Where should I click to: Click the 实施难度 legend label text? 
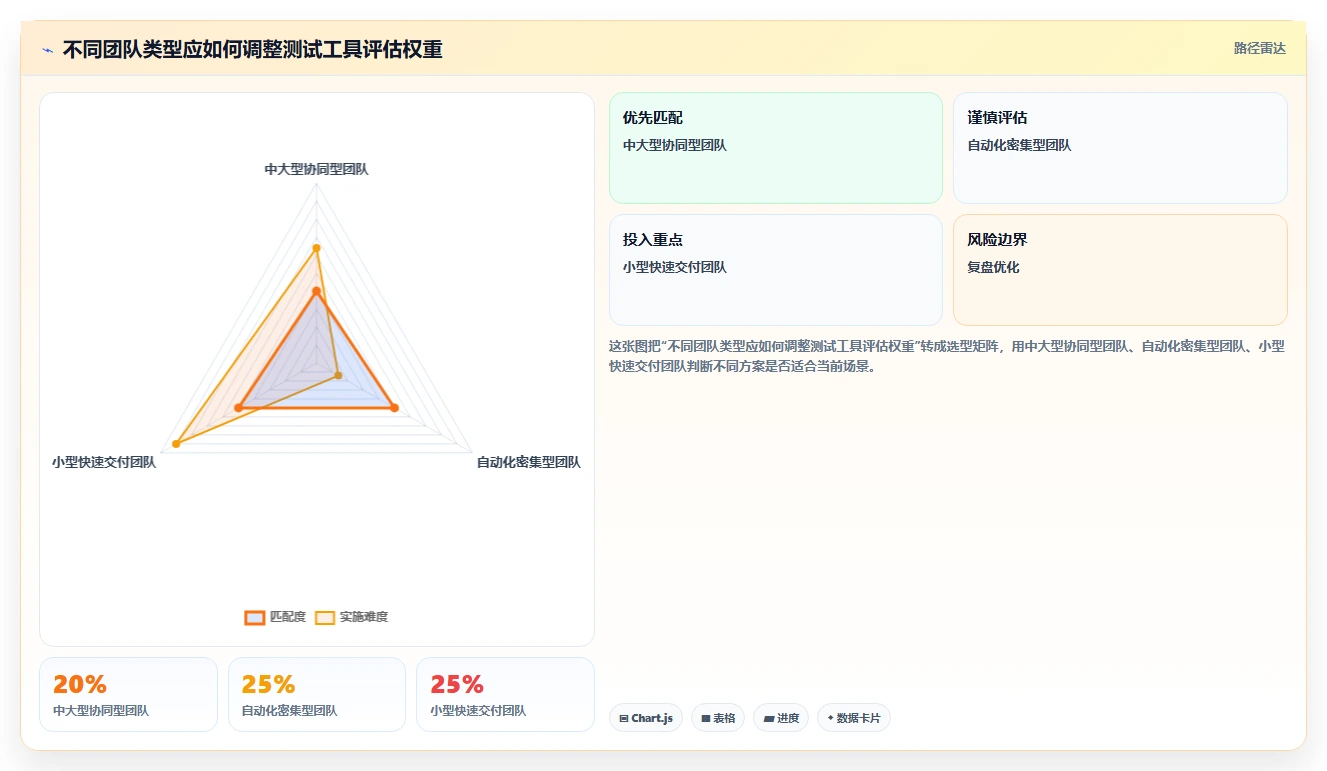364,617
